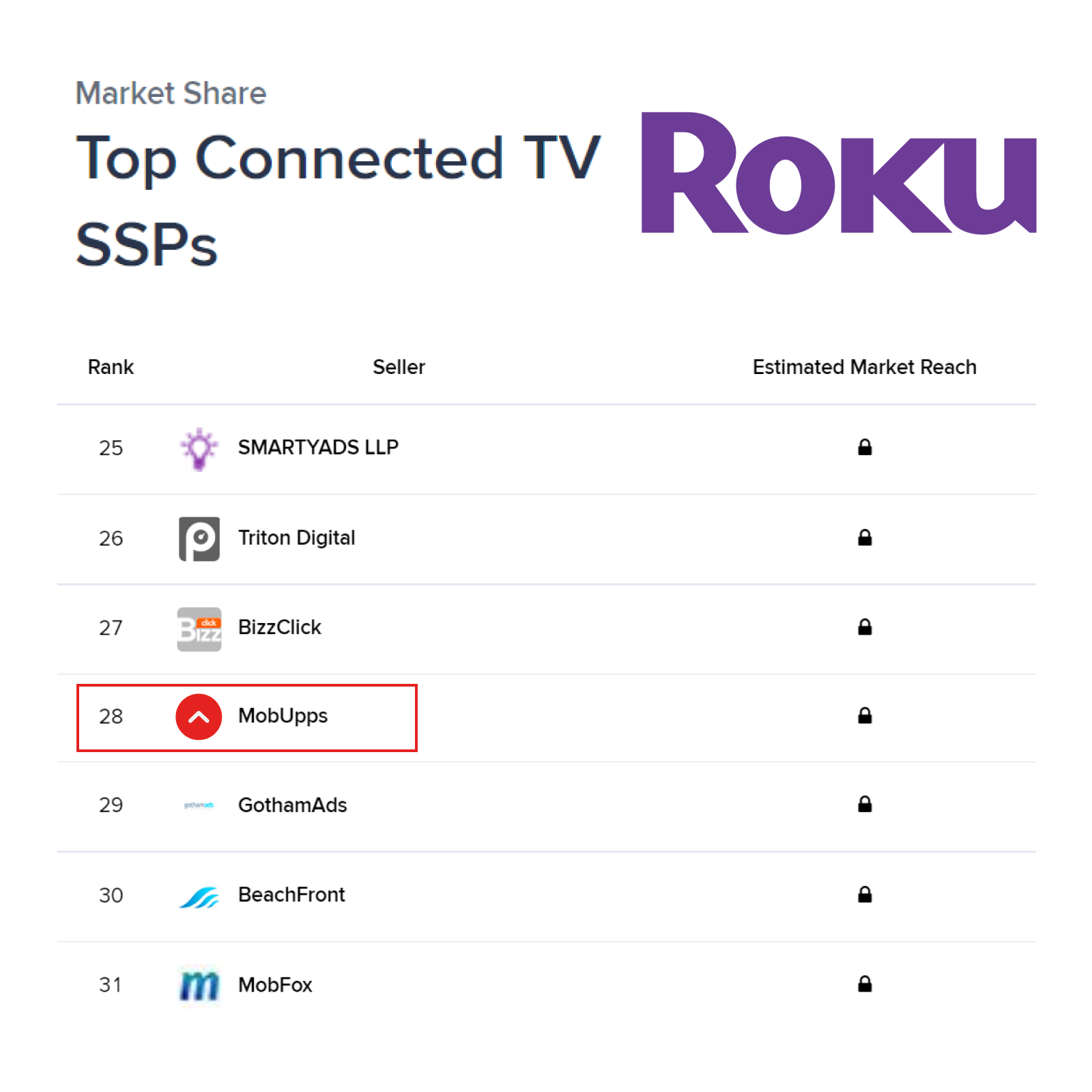Click the lock icon in MobUpps row
The height and width of the screenshot is (1092, 1092).
pyautogui.click(x=865, y=715)
